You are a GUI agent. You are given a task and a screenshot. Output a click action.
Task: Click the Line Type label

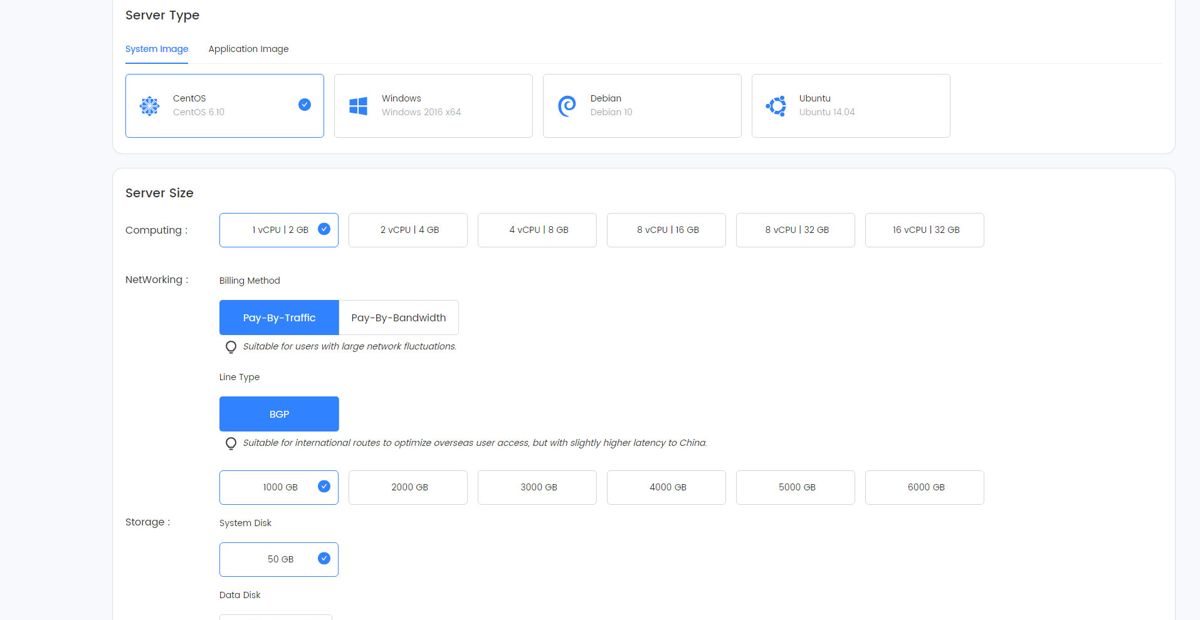[x=239, y=377]
